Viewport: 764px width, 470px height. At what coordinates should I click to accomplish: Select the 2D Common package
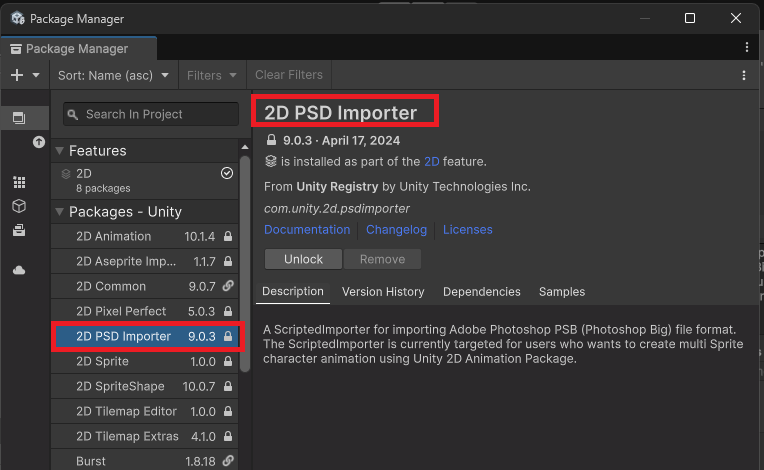[145, 286]
